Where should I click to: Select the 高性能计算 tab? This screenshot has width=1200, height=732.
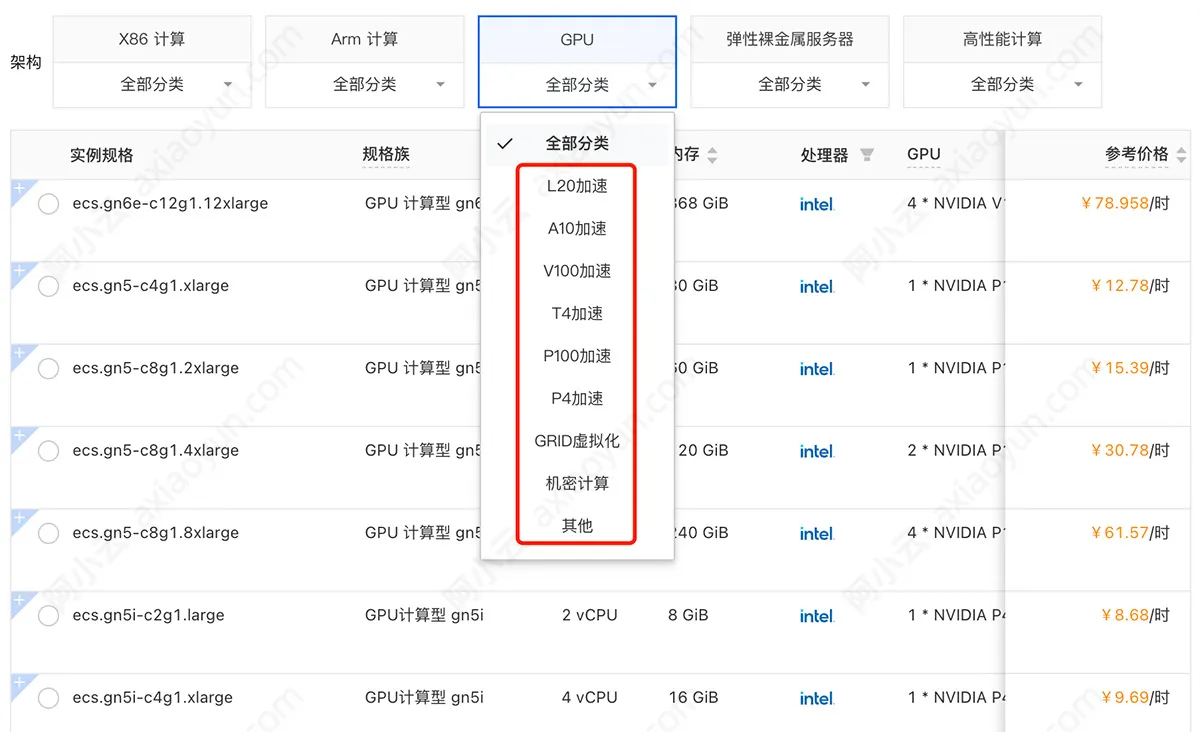(x=1002, y=40)
